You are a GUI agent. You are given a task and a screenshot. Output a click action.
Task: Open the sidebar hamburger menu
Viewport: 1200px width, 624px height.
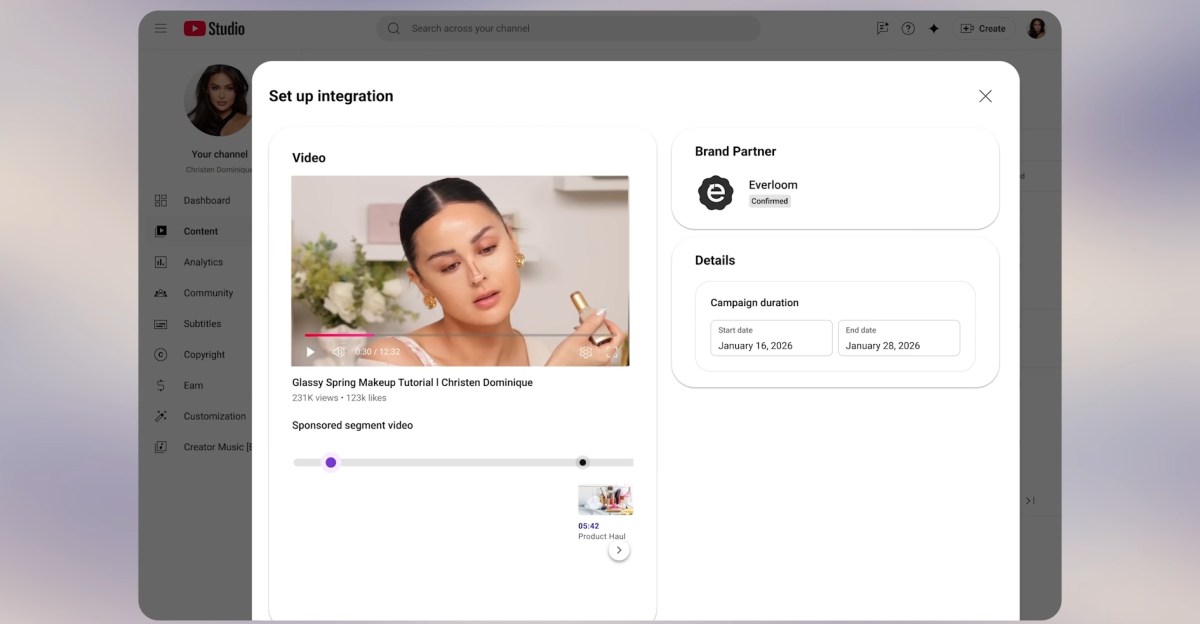click(160, 28)
